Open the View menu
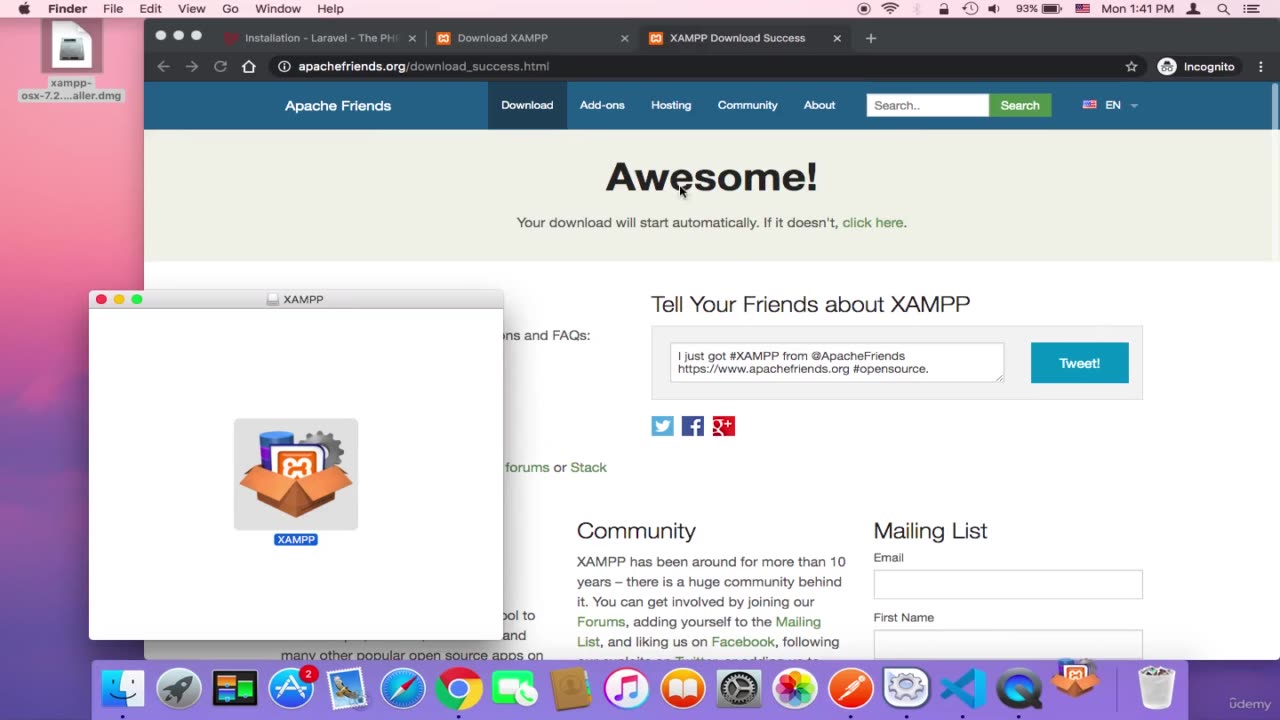This screenshot has height=720, width=1280. tap(191, 9)
